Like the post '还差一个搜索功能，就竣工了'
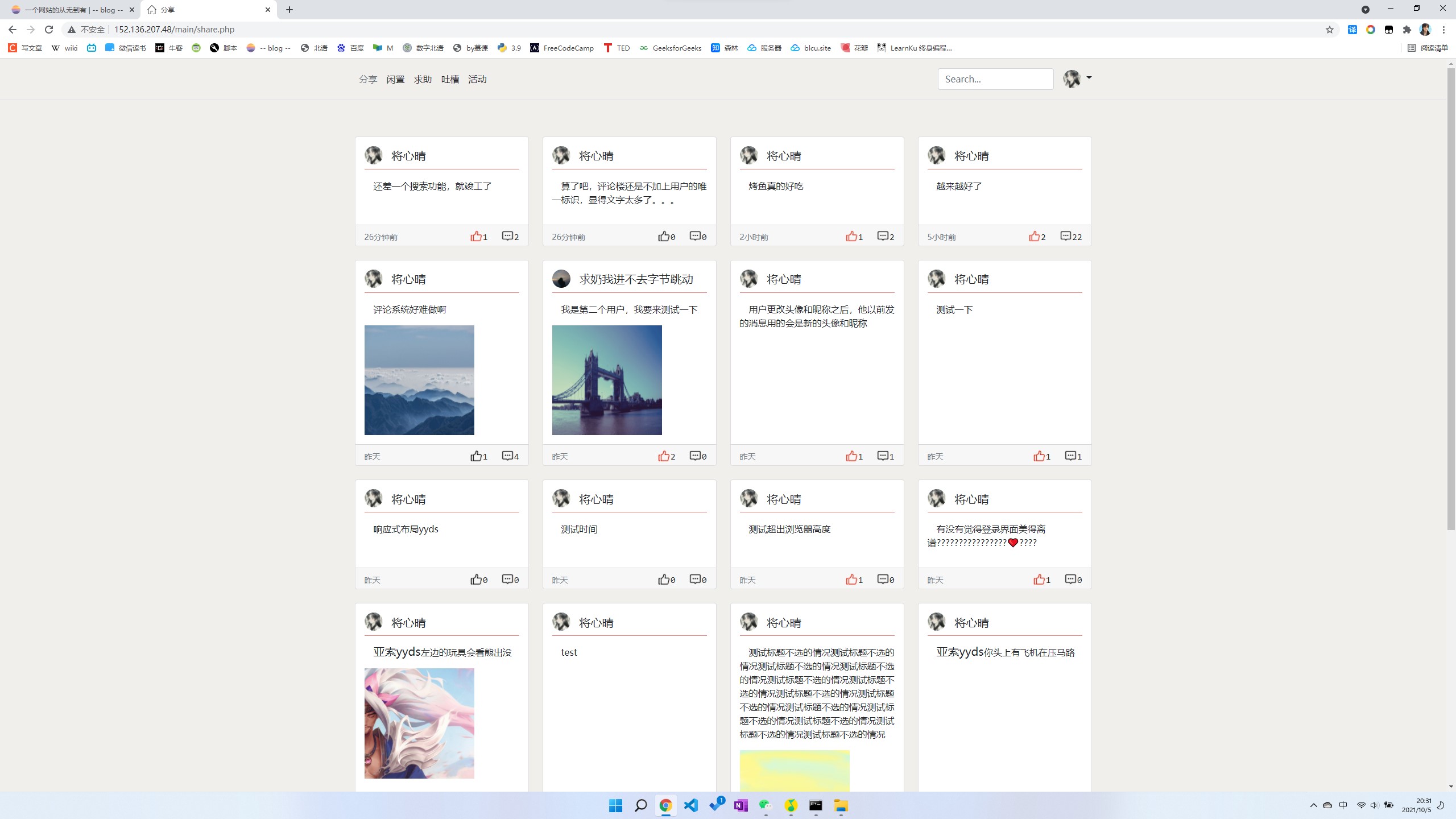The image size is (1456, 819). pos(476,236)
